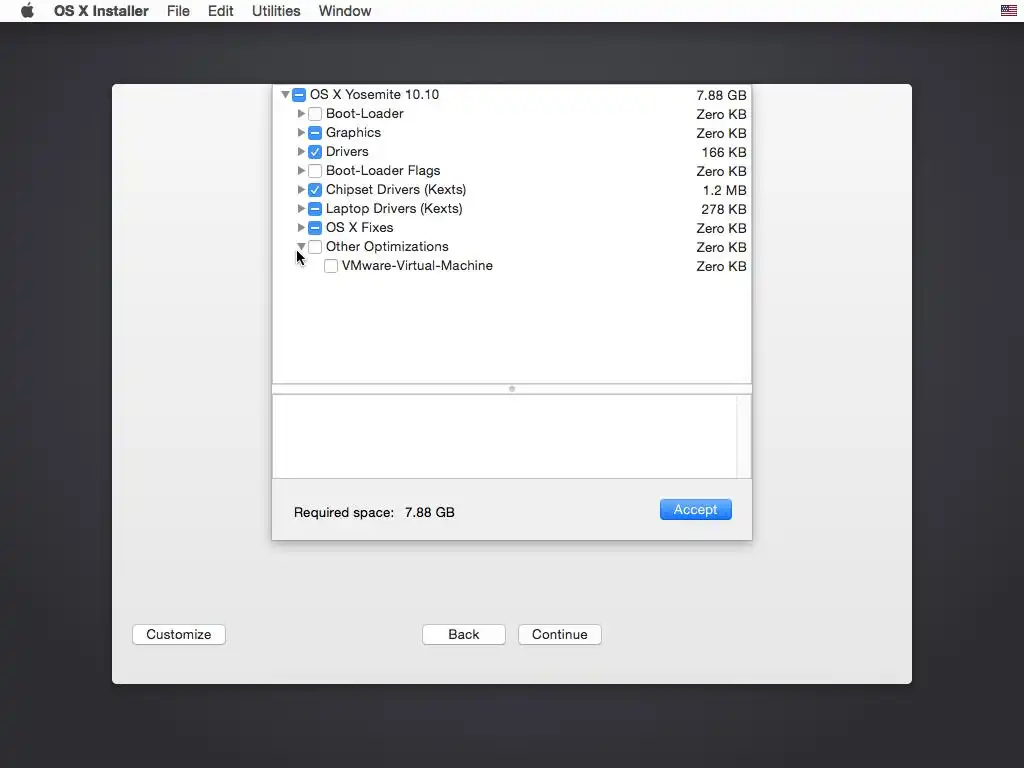Toggle the OS X Yosemite 10.10 checkbox

[299, 95]
